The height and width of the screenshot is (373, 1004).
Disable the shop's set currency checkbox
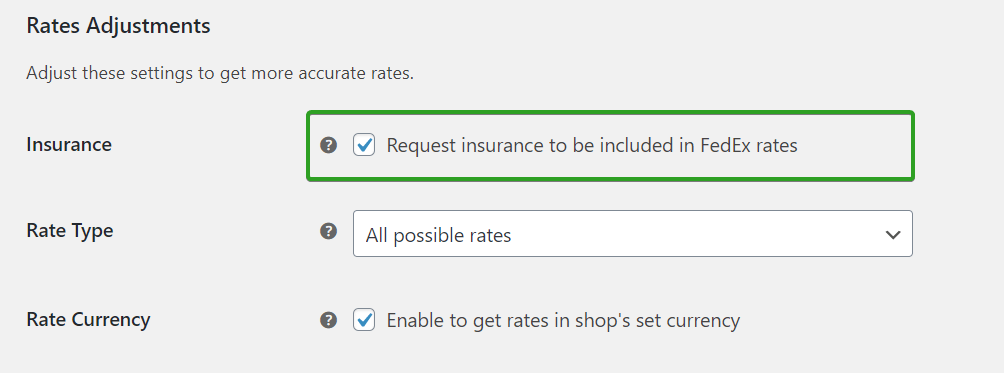(364, 320)
